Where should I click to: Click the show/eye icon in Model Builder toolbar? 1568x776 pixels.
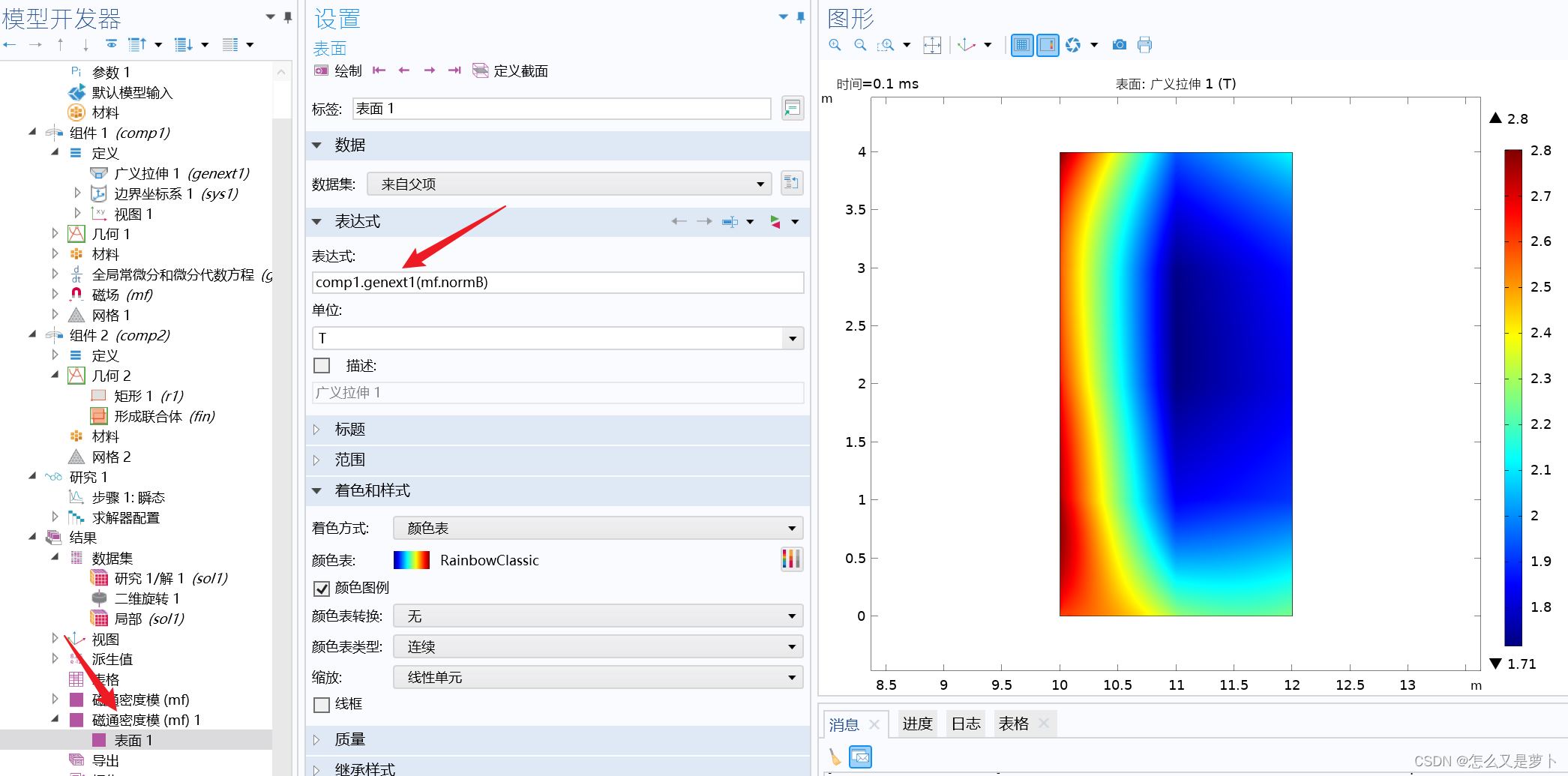click(111, 44)
